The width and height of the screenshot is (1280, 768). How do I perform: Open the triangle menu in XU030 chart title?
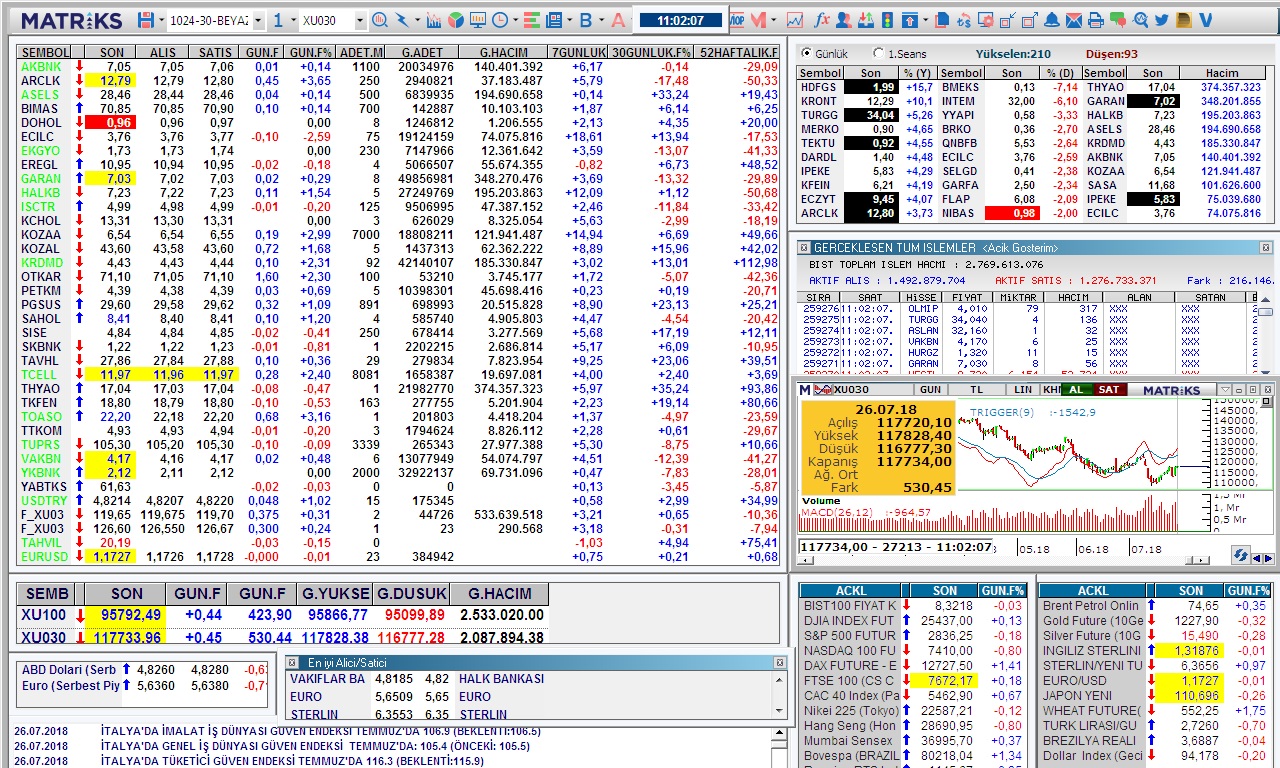point(1225,389)
